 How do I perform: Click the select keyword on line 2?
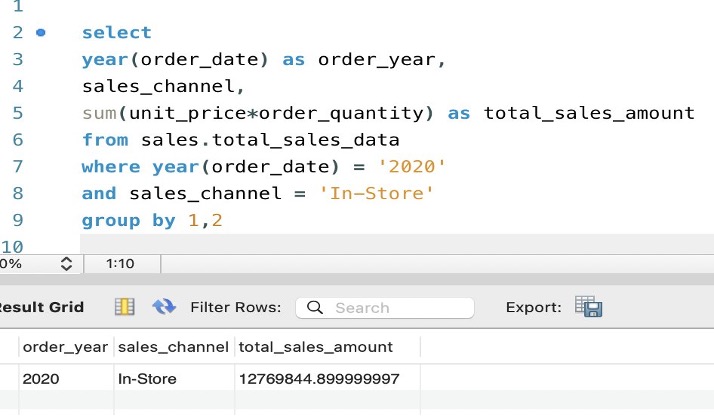(x=117, y=33)
